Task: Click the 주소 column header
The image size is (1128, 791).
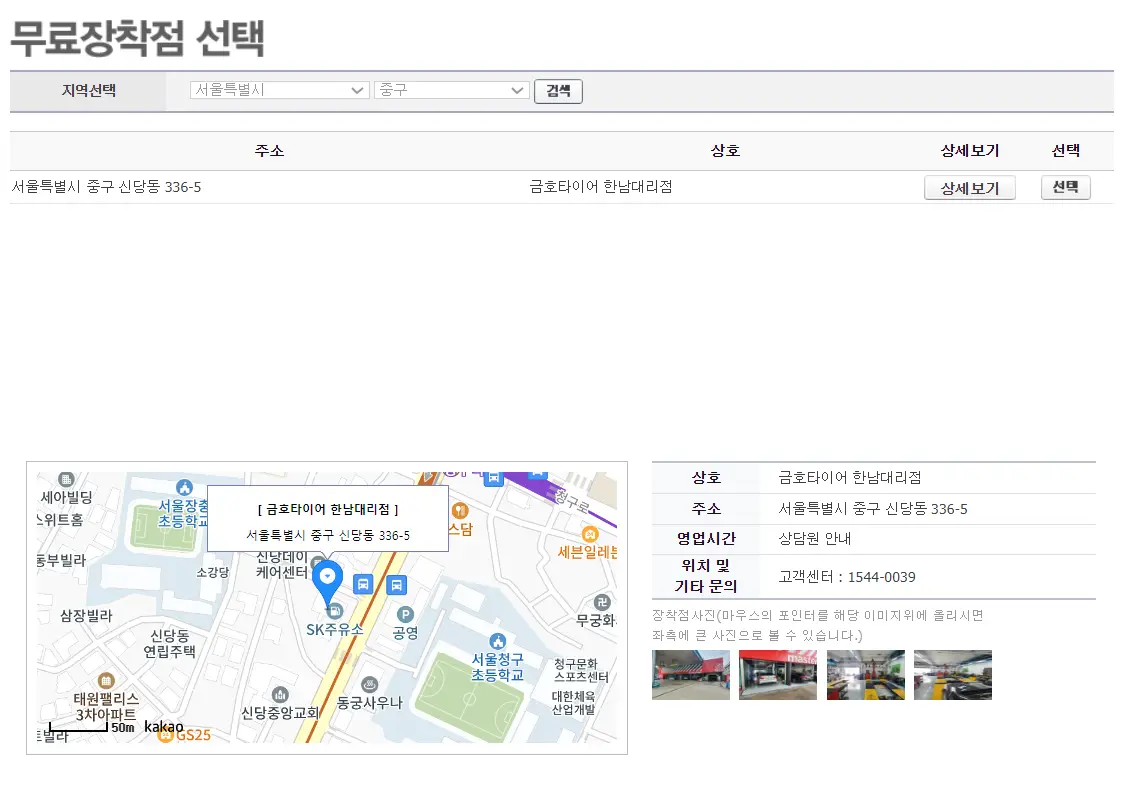Action: click(x=270, y=152)
